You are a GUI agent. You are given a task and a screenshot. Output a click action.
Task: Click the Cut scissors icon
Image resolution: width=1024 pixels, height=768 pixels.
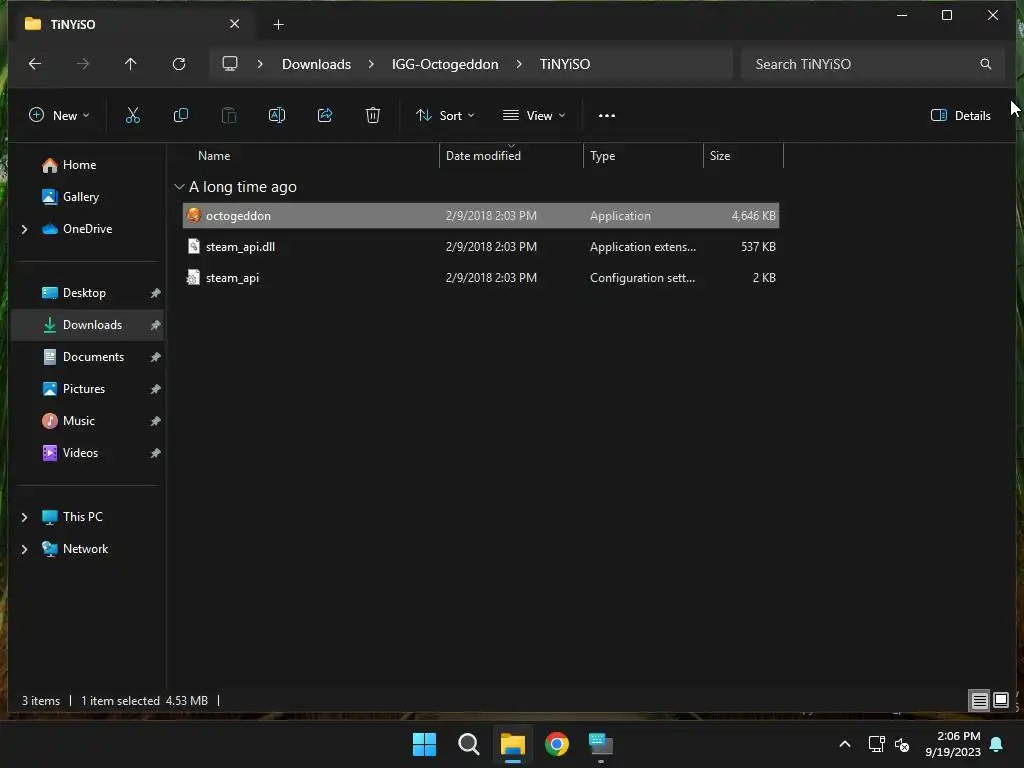[x=133, y=116]
